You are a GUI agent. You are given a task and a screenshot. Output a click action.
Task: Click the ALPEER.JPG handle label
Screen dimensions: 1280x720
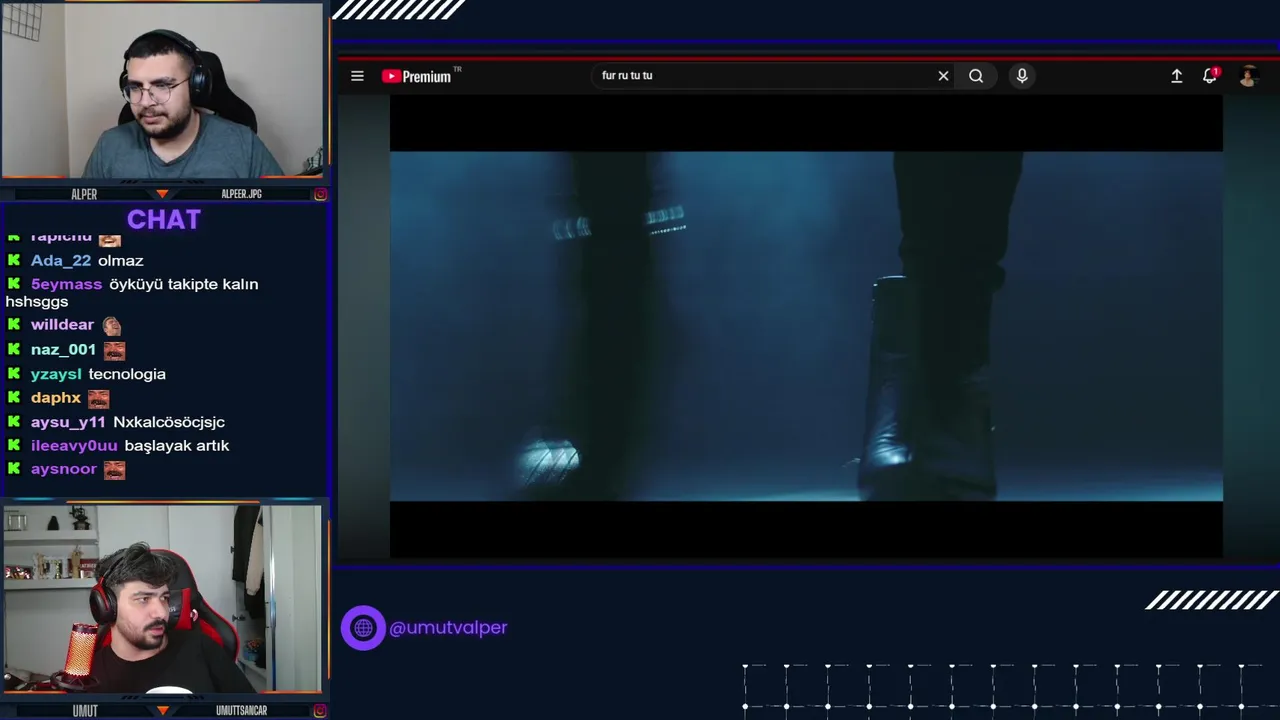coord(241,194)
